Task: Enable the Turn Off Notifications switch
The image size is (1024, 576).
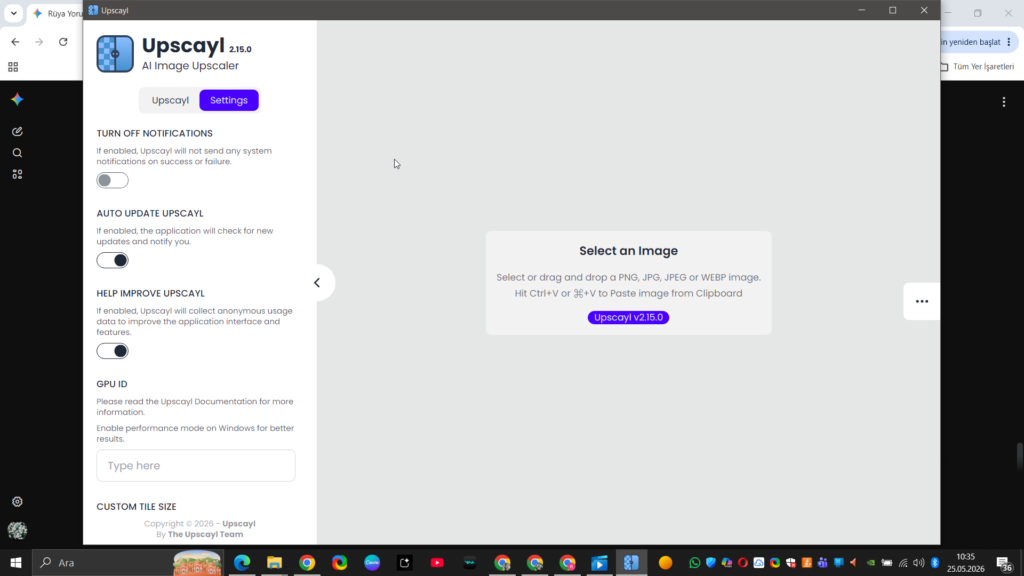Action: 112,180
